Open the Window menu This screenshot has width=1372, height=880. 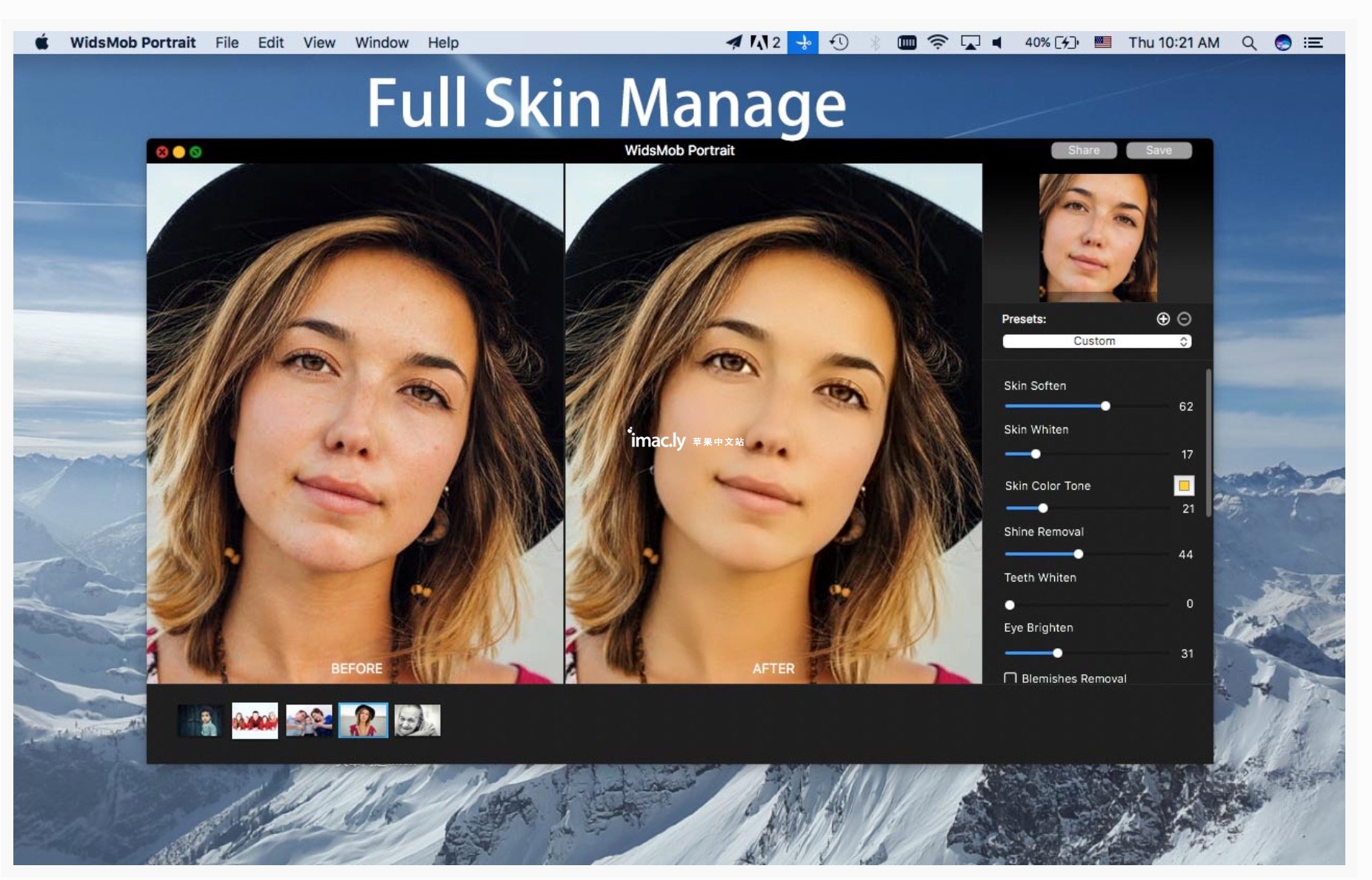382,42
